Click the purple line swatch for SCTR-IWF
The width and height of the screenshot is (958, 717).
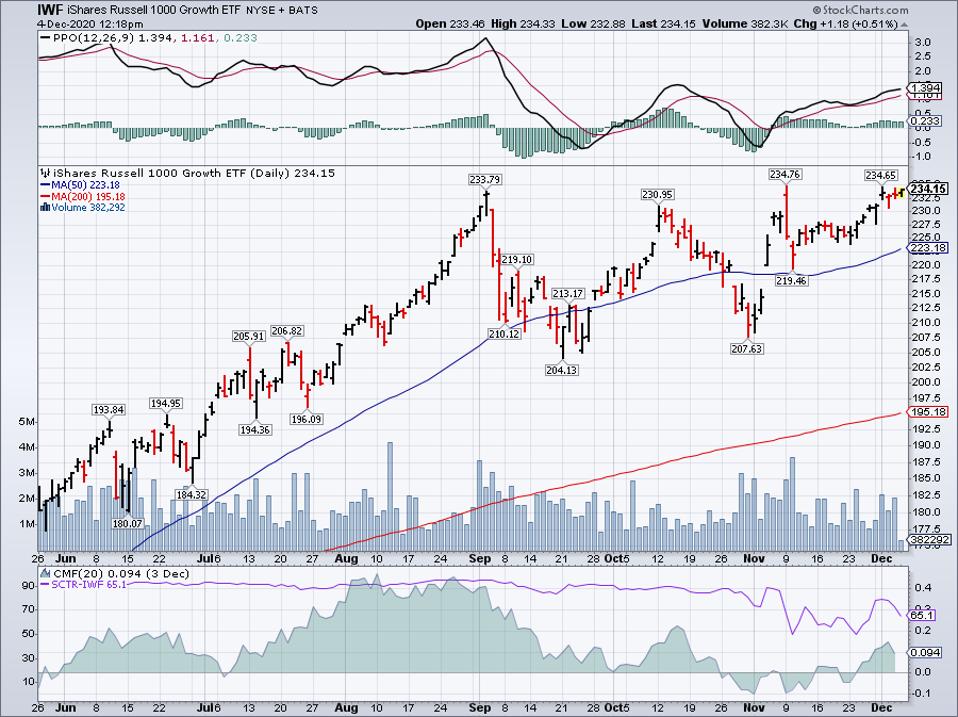45,585
